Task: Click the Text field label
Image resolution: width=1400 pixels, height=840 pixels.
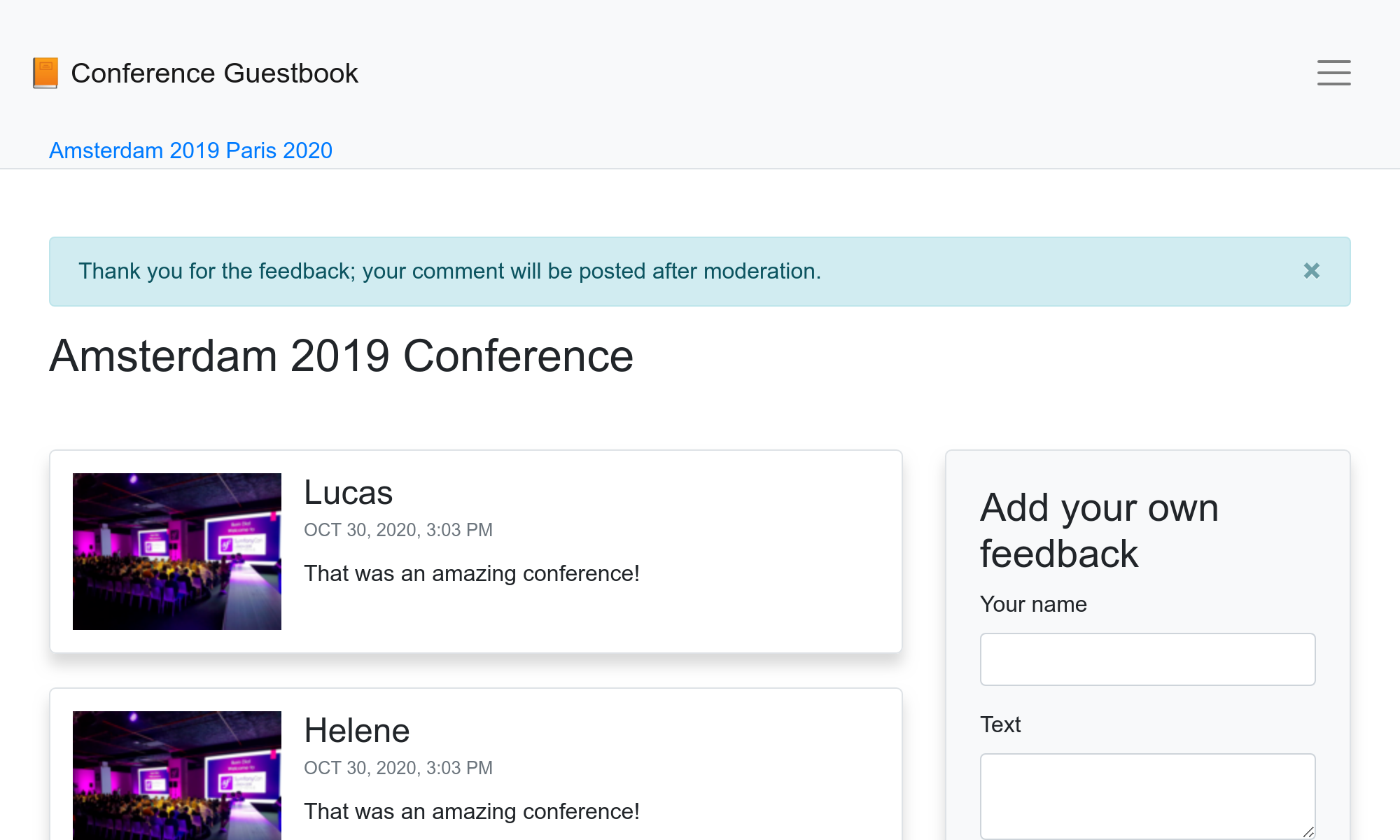Action: click(1000, 724)
